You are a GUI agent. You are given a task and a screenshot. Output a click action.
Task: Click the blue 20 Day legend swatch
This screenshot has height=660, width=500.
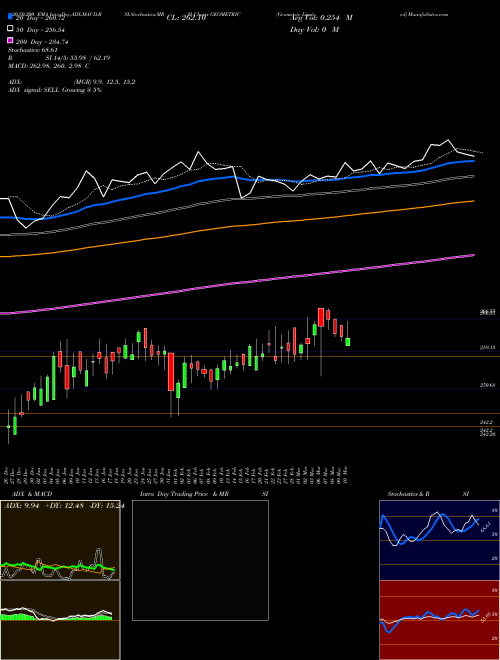(x=10, y=17)
